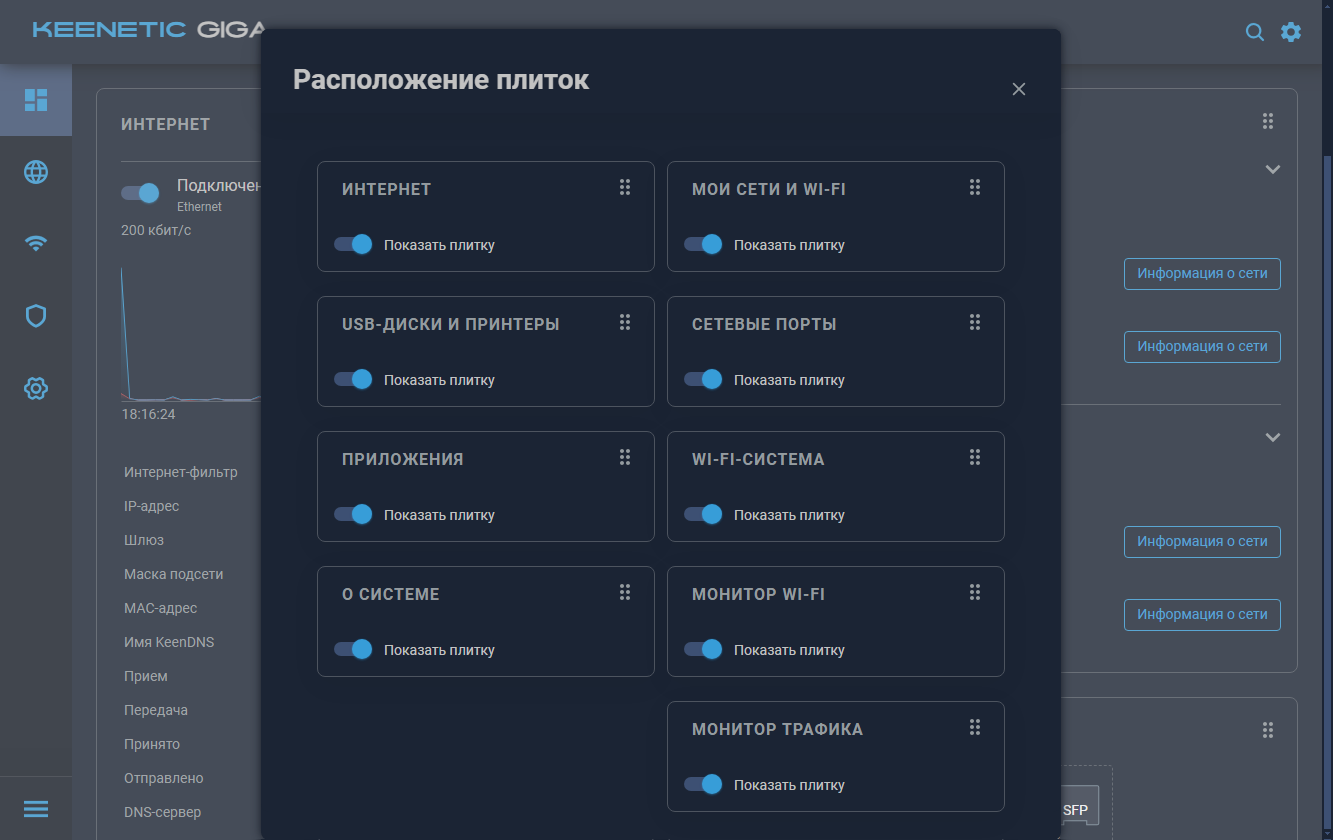Click the topmost Информация о сети button
The image size is (1333, 840).
tap(1202, 274)
